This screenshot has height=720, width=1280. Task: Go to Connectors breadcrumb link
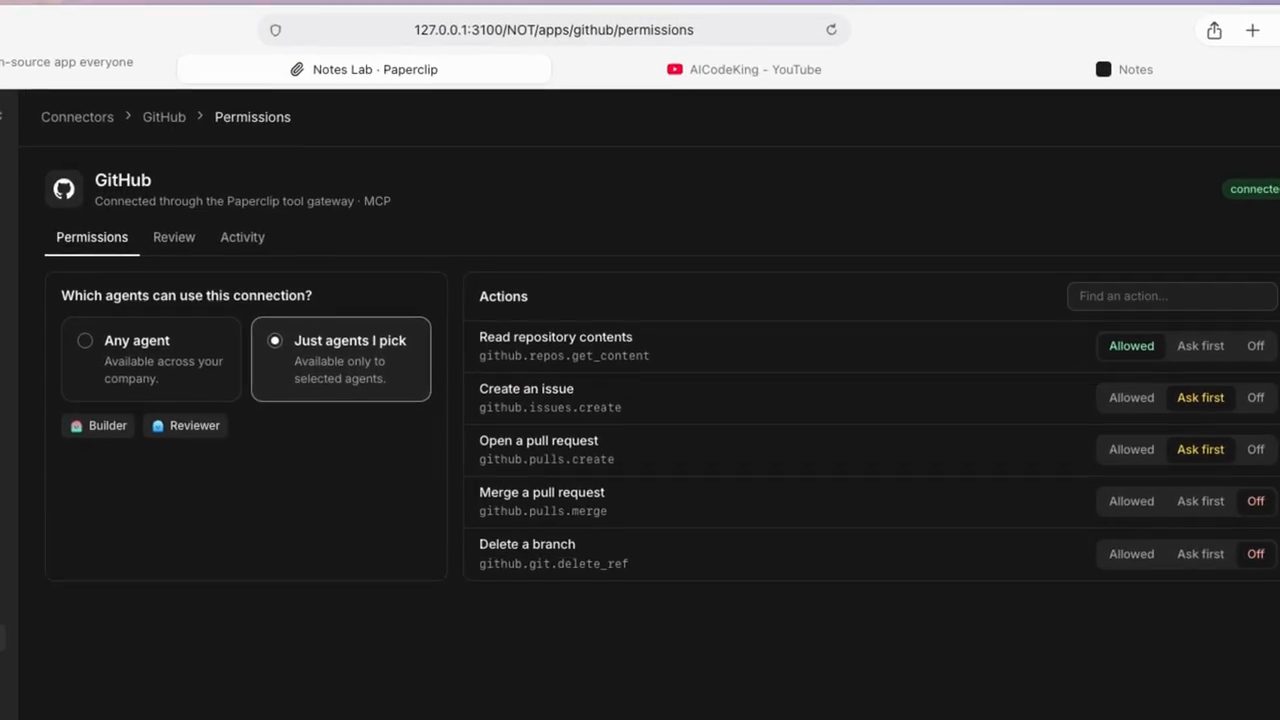tap(77, 117)
